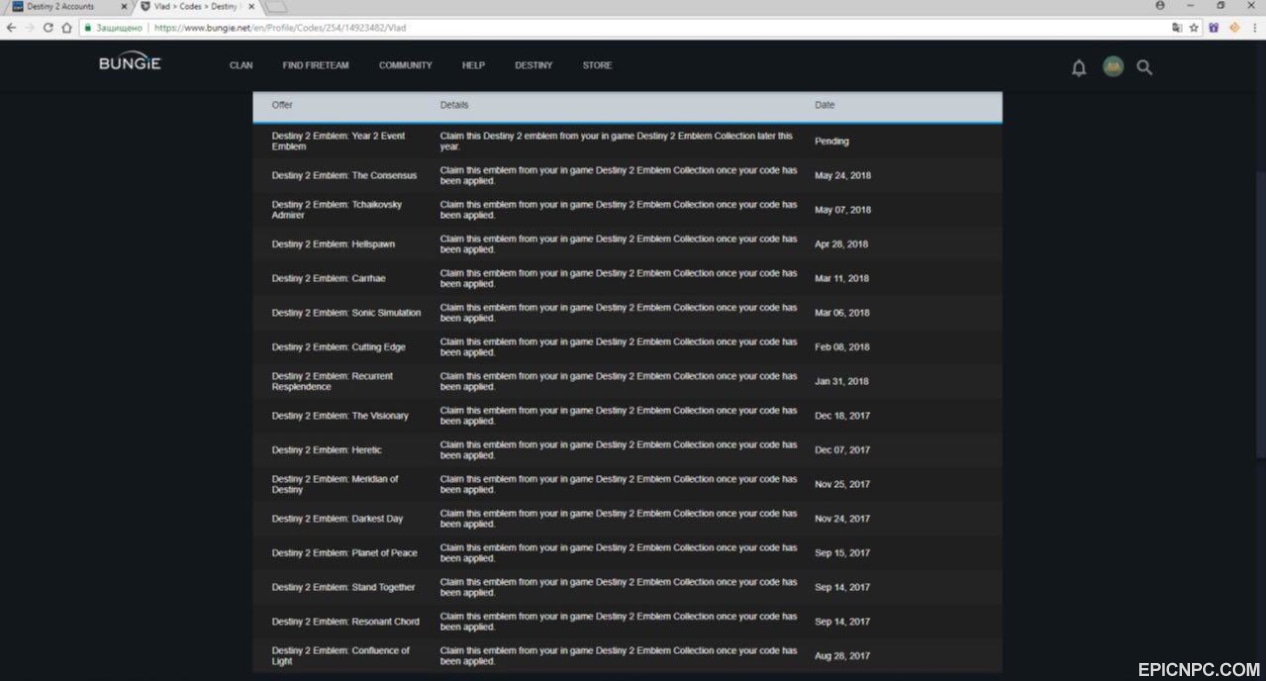Click the search magnifier icon
This screenshot has height=681, width=1266.
pyautogui.click(x=1145, y=68)
